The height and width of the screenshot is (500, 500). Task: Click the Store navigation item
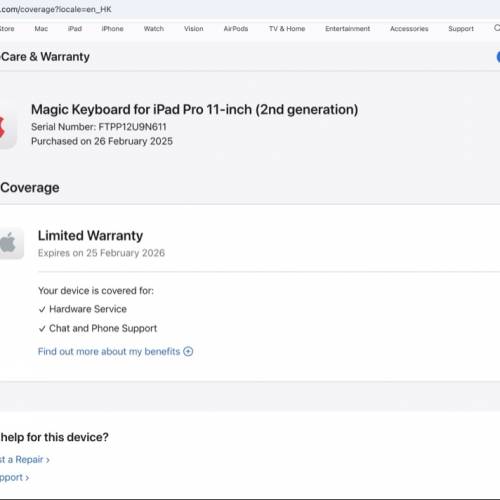(x=7, y=29)
